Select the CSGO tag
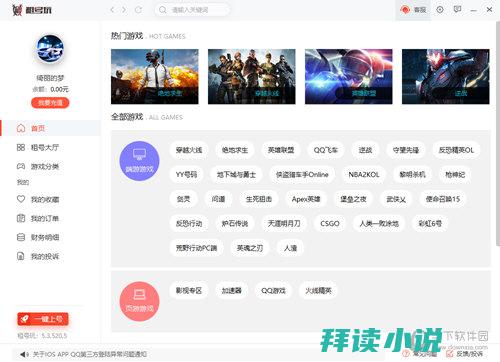The width and height of the screenshot is (500, 362). tap(330, 223)
